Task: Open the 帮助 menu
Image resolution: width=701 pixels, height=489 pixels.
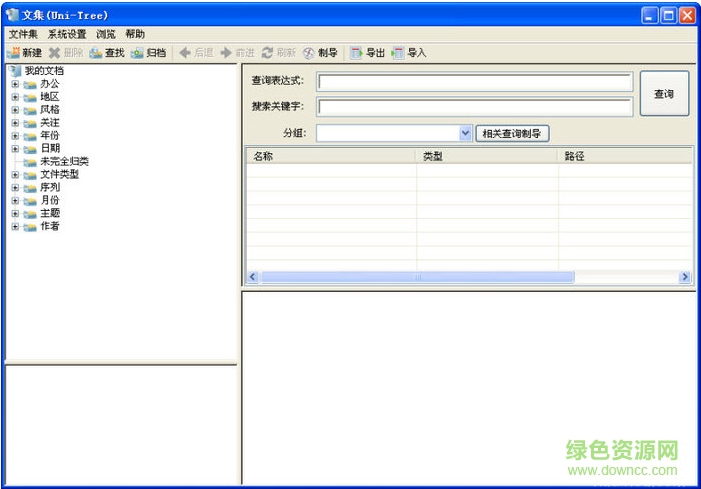Action: (x=135, y=34)
